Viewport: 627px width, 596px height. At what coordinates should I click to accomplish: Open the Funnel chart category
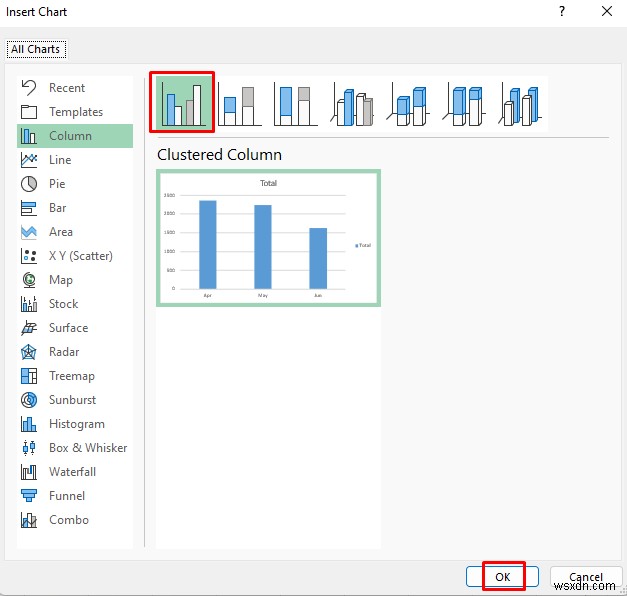point(75,496)
